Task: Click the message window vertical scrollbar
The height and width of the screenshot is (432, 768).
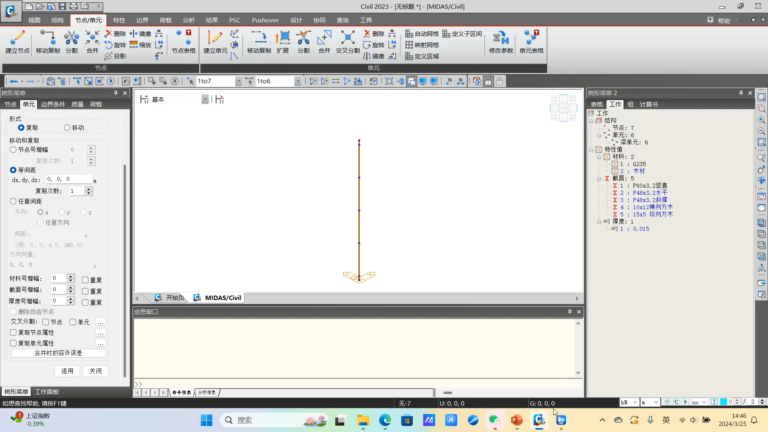Action: click(x=578, y=348)
